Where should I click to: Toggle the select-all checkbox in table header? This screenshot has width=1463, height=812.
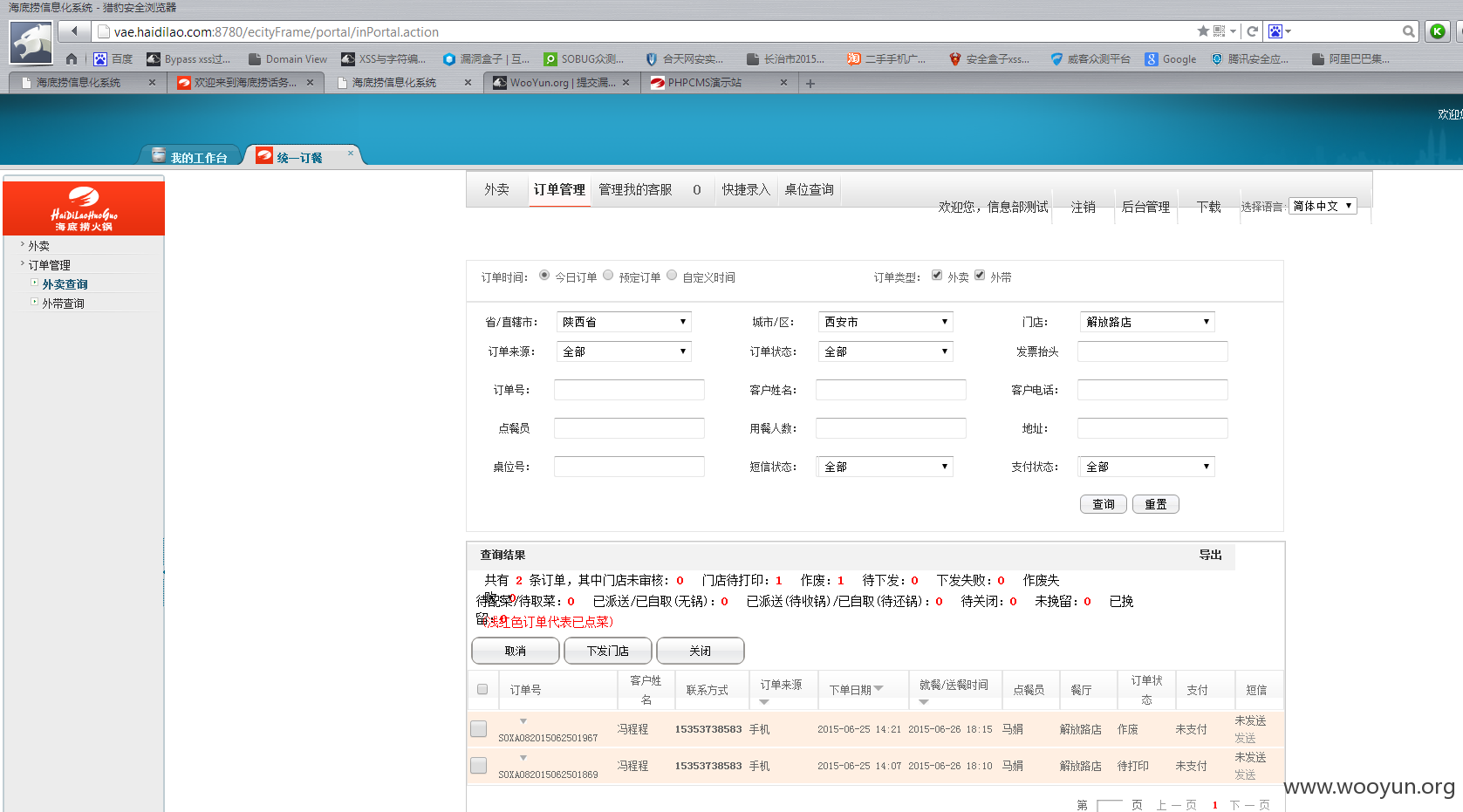[x=482, y=689]
